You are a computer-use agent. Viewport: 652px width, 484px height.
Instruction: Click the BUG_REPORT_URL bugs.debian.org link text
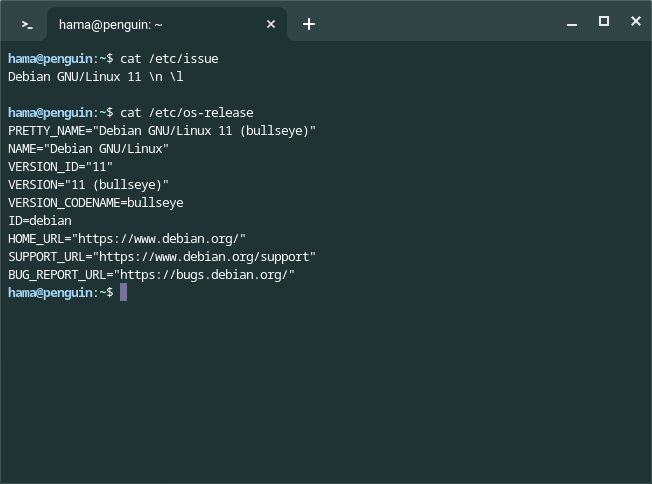pyautogui.click(x=204, y=274)
